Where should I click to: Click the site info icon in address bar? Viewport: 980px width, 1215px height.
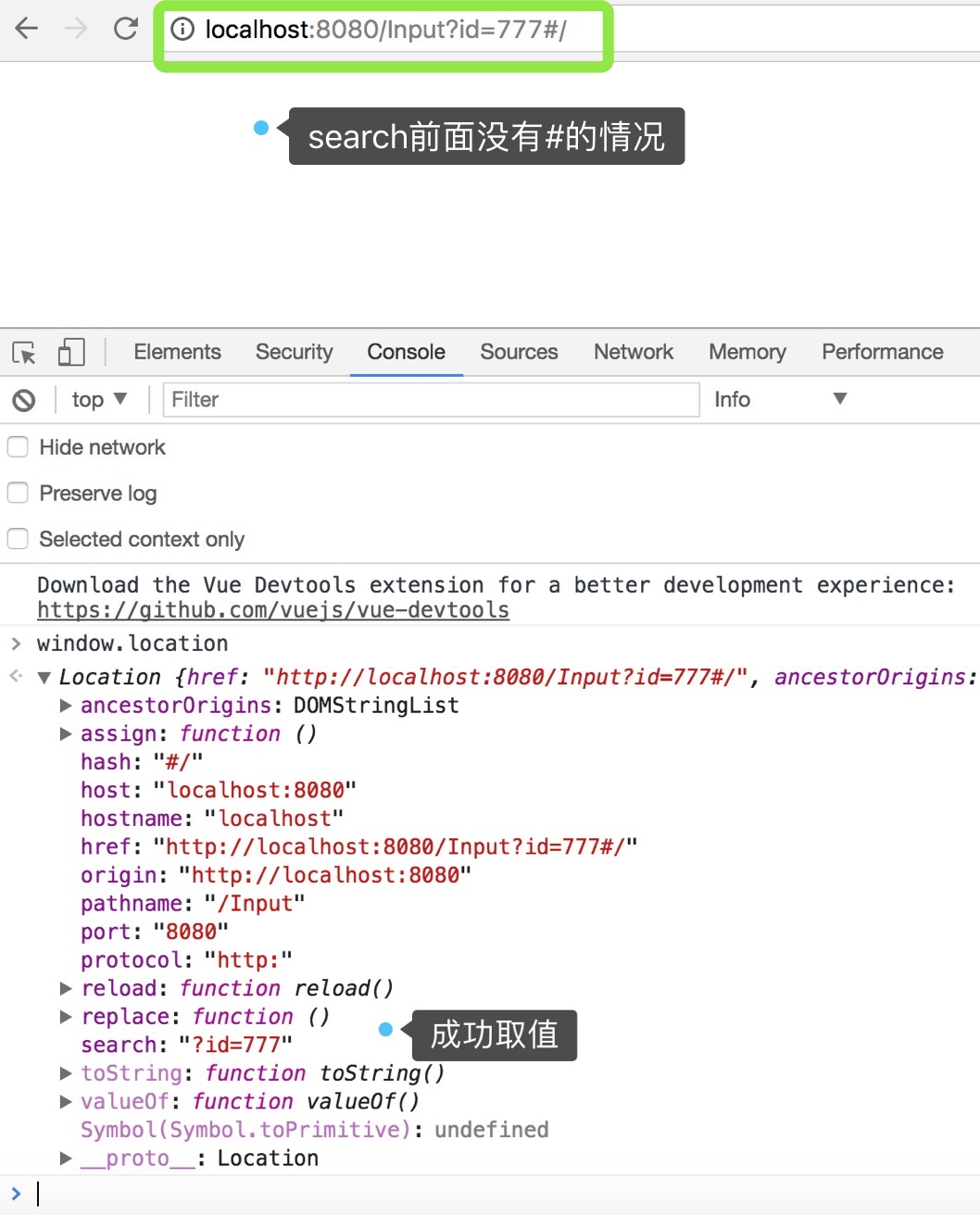[x=182, y=30]
